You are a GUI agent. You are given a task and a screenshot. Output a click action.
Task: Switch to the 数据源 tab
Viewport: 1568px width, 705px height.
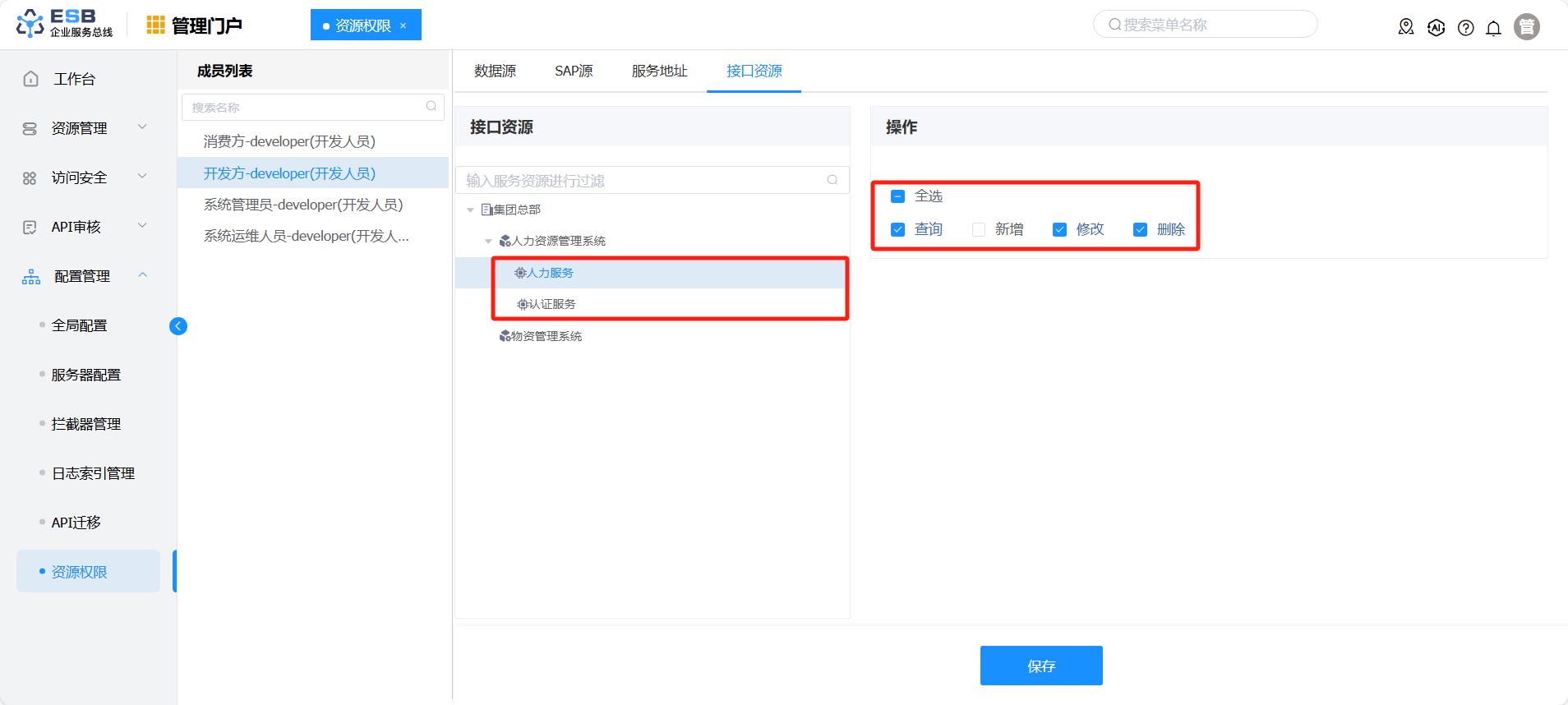click(x=495, y=71)
